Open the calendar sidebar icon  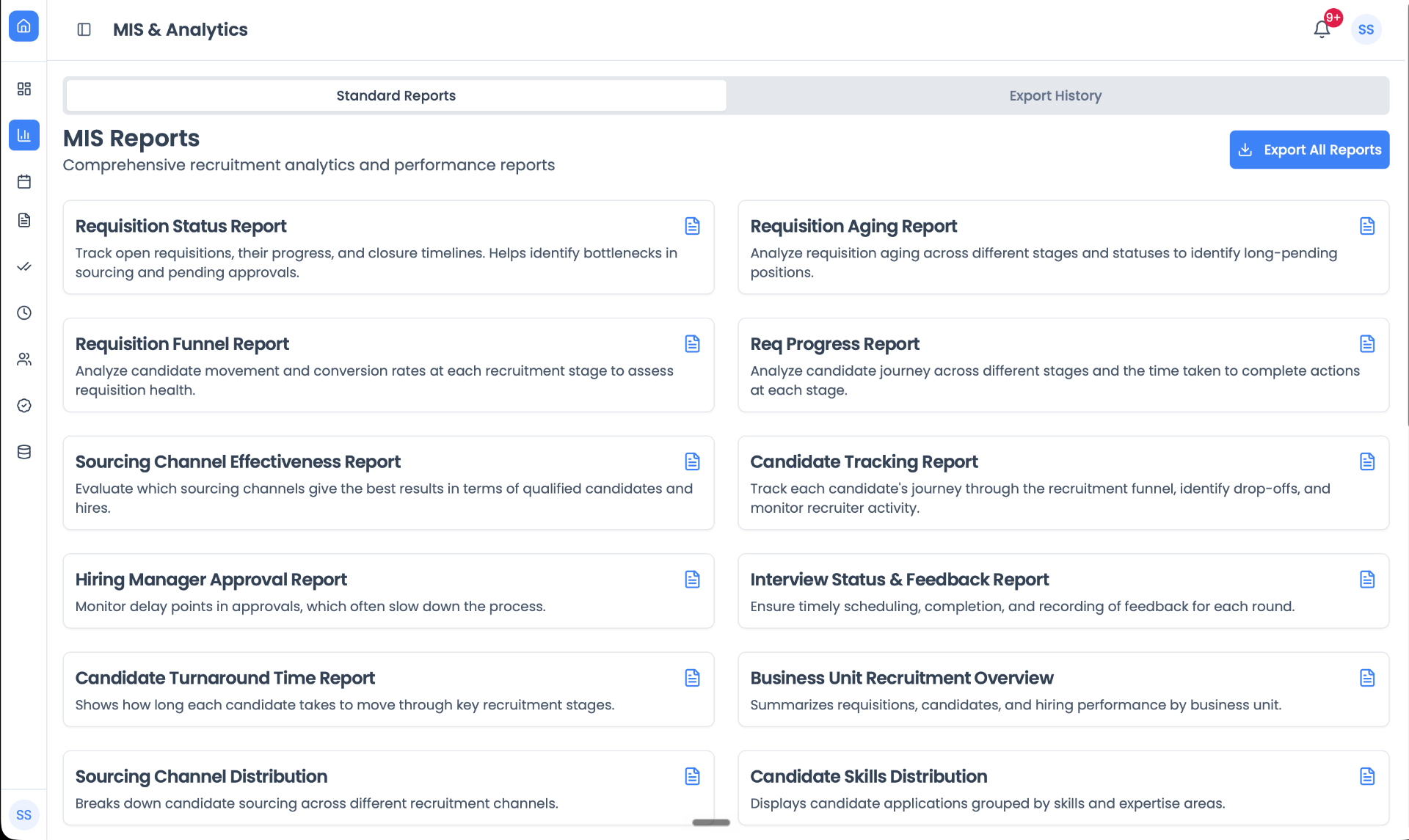(24, 181)
